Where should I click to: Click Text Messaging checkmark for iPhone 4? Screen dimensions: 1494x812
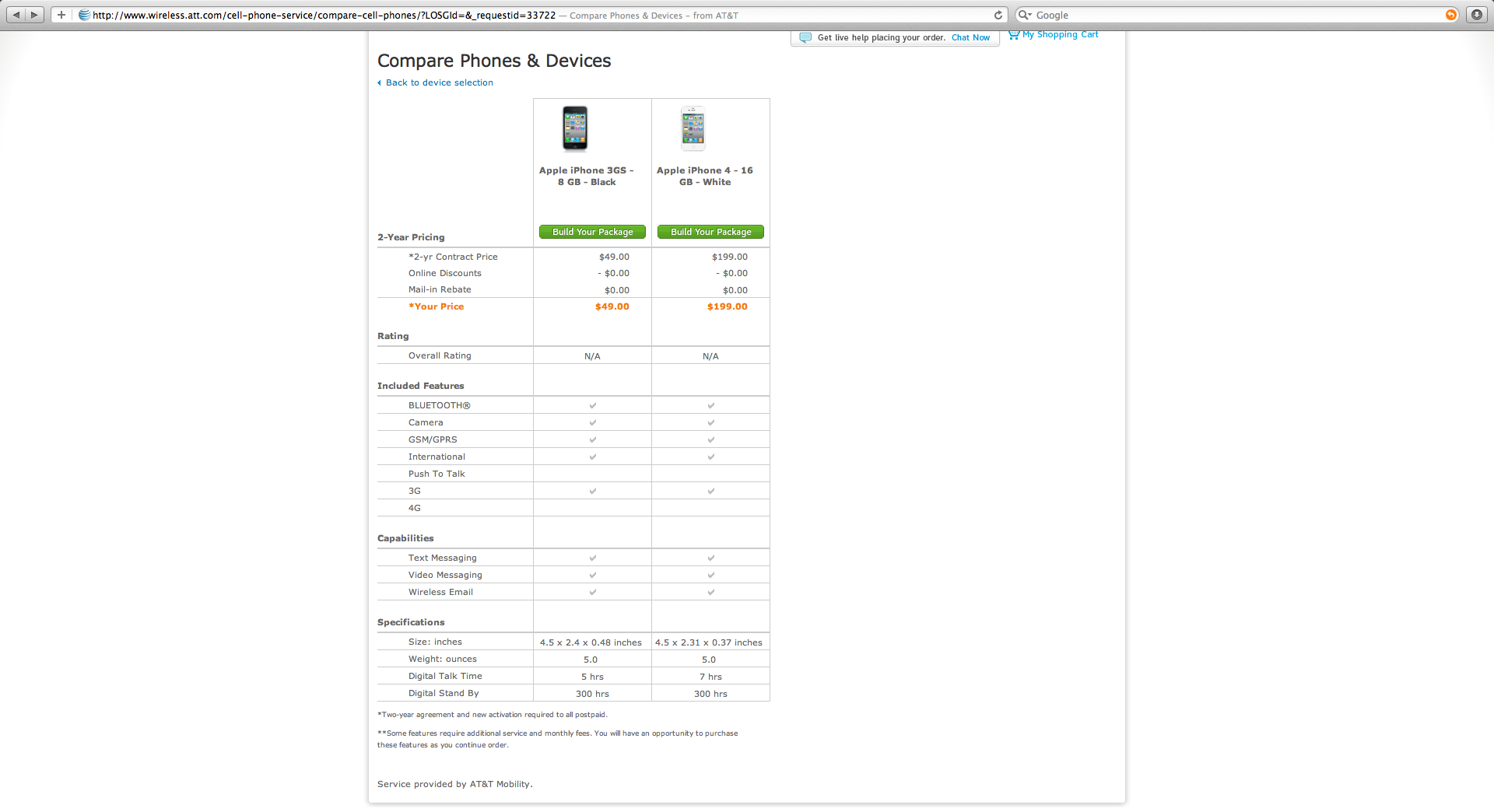[x=711, y=558]
